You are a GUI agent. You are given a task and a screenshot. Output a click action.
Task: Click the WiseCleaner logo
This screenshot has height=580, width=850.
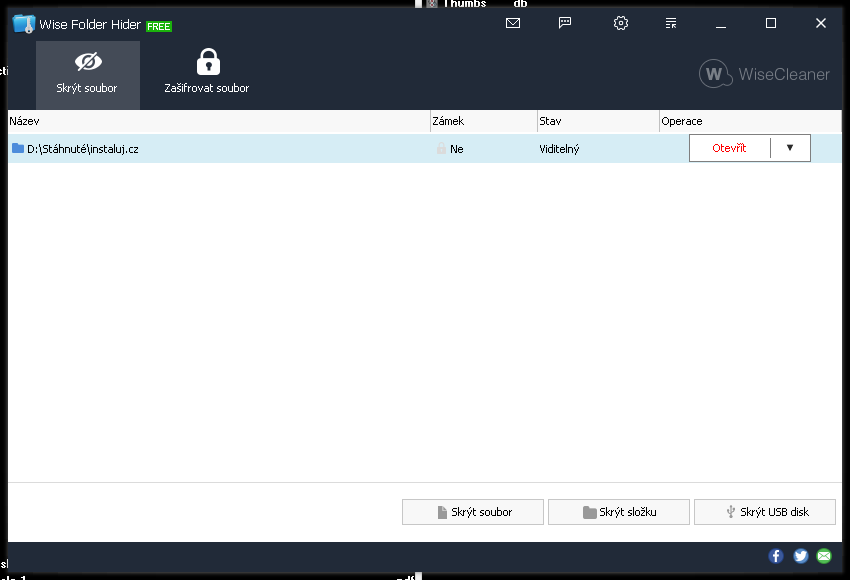[764, 74]
